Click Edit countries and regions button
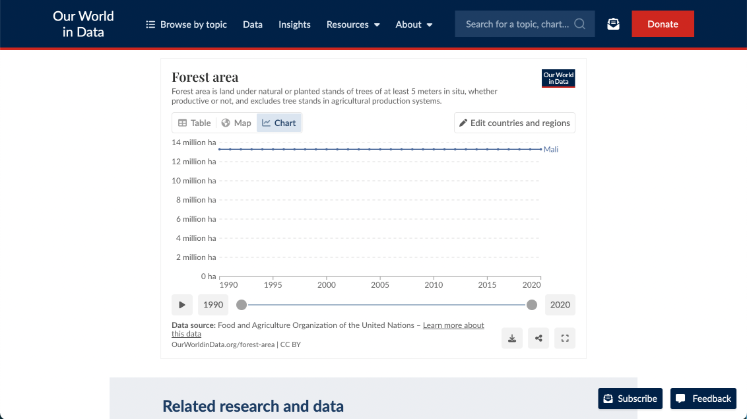 click(514, 123)
